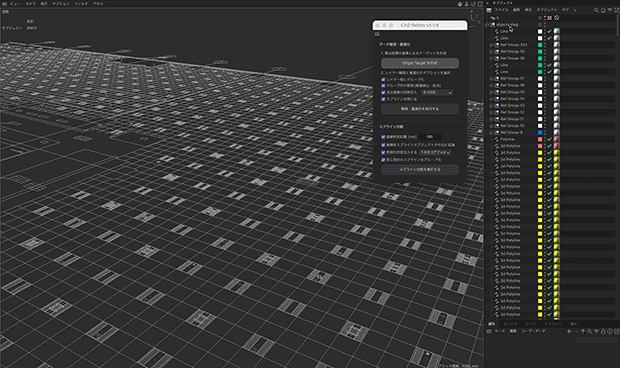Image resolution: width=620 pixels, height=368 pixels.
Task: Expand the Ref Group-333 tree node
Action: [491, 45]
